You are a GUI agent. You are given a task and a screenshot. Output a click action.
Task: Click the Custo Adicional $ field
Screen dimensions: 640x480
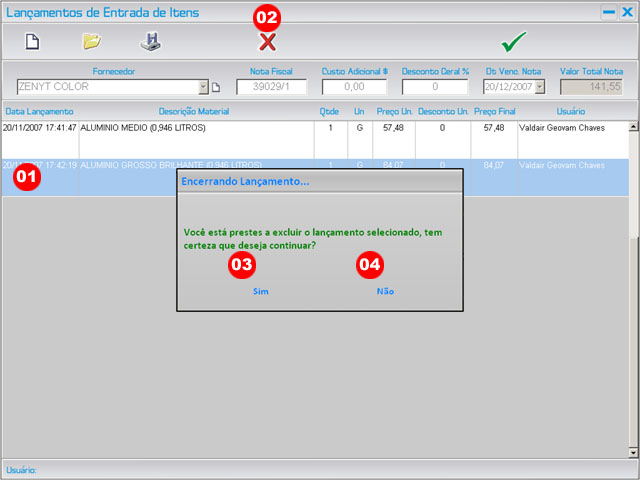[355, 88]
